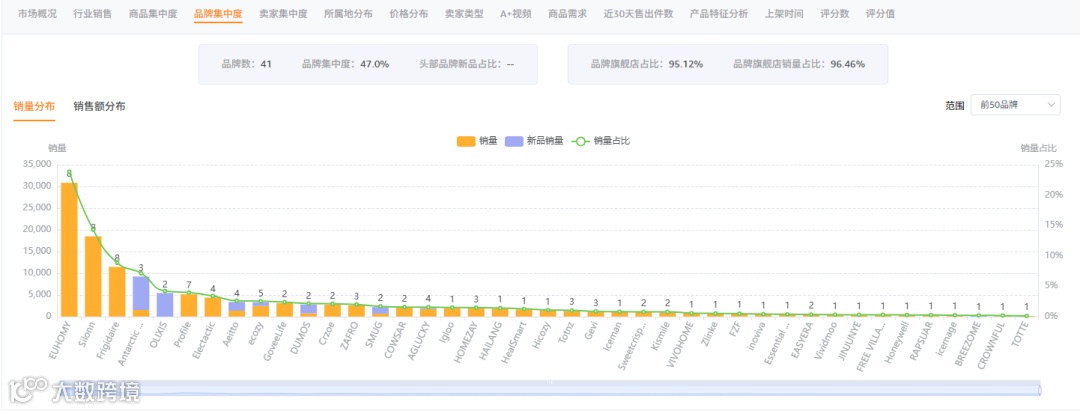Open the 产品特征分析 tab
The image size is (1080, 411).
[718, 13]
